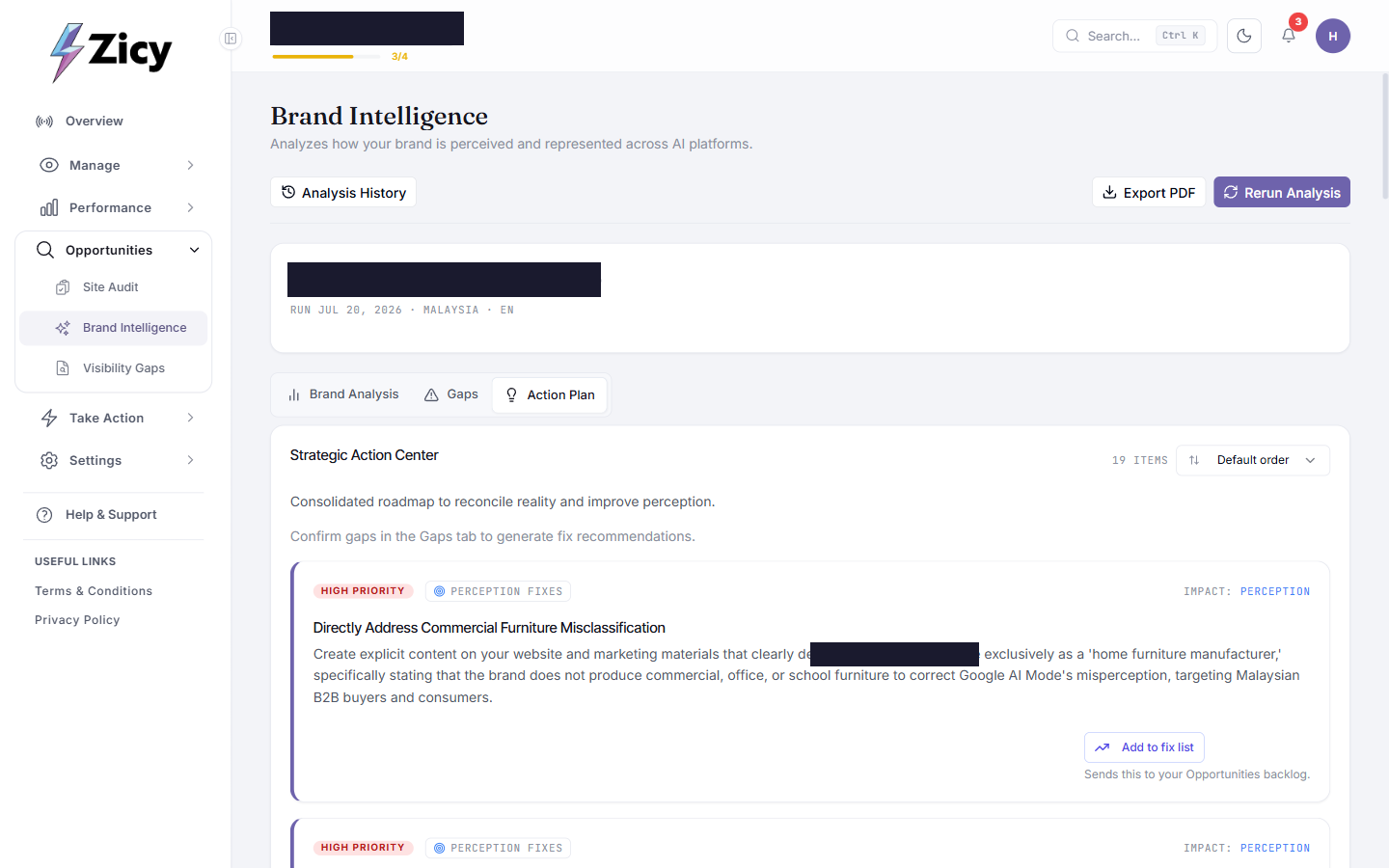Select the Action Plan tab
Image resolution: width=1389 pixels, height=868 pixels.
pos(550,394)
